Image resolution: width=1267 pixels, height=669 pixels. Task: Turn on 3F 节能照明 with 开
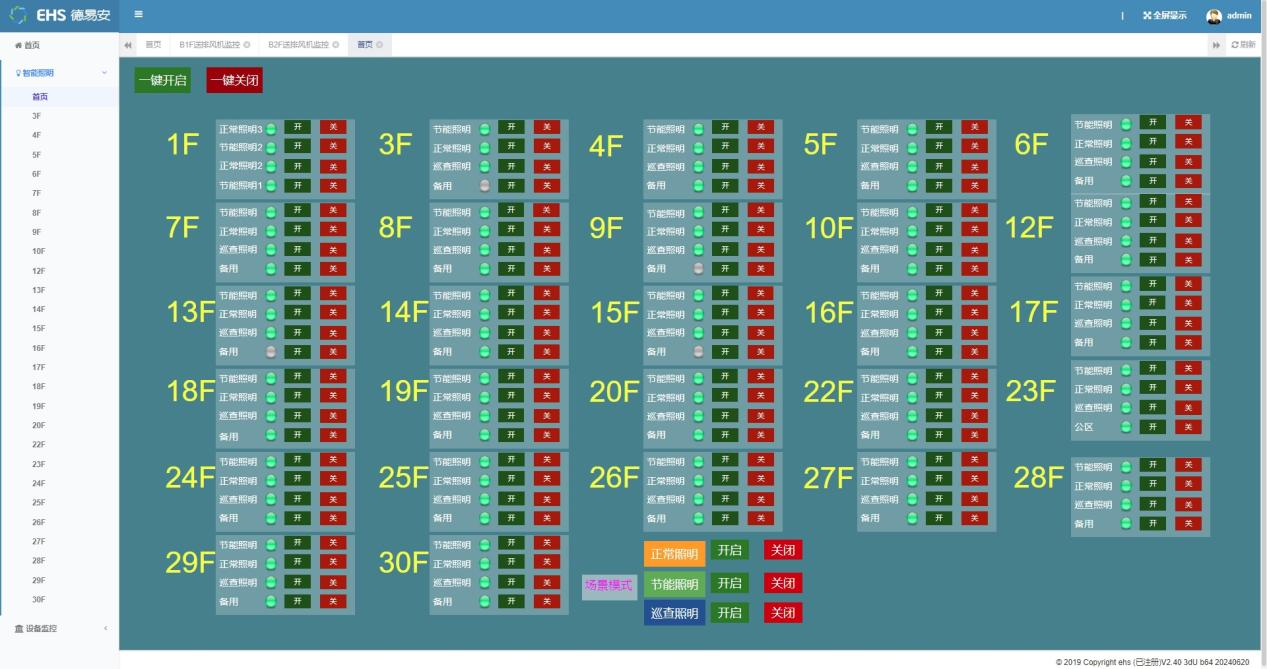(x=511, y=127)
